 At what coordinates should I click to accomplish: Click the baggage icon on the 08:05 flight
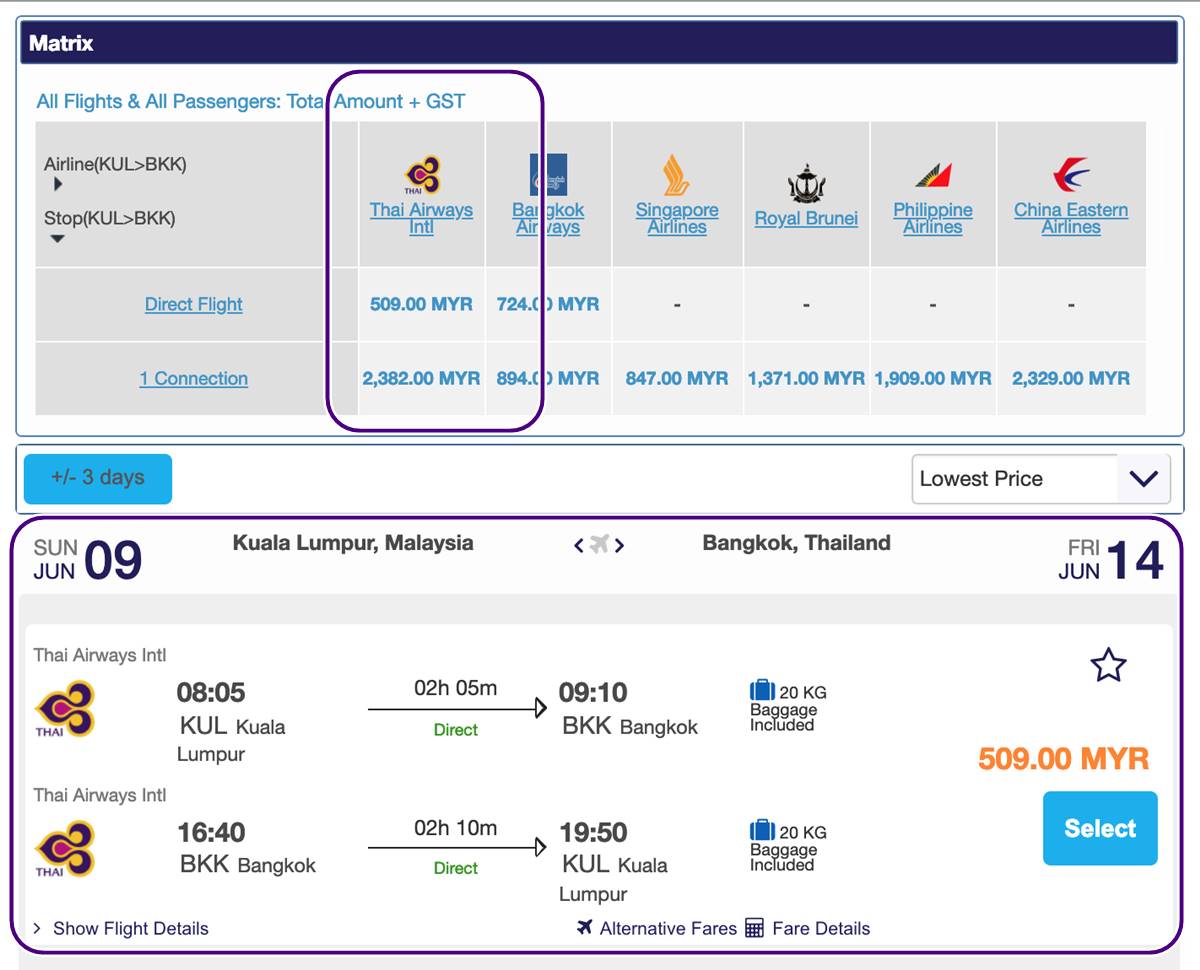(762, 690)
